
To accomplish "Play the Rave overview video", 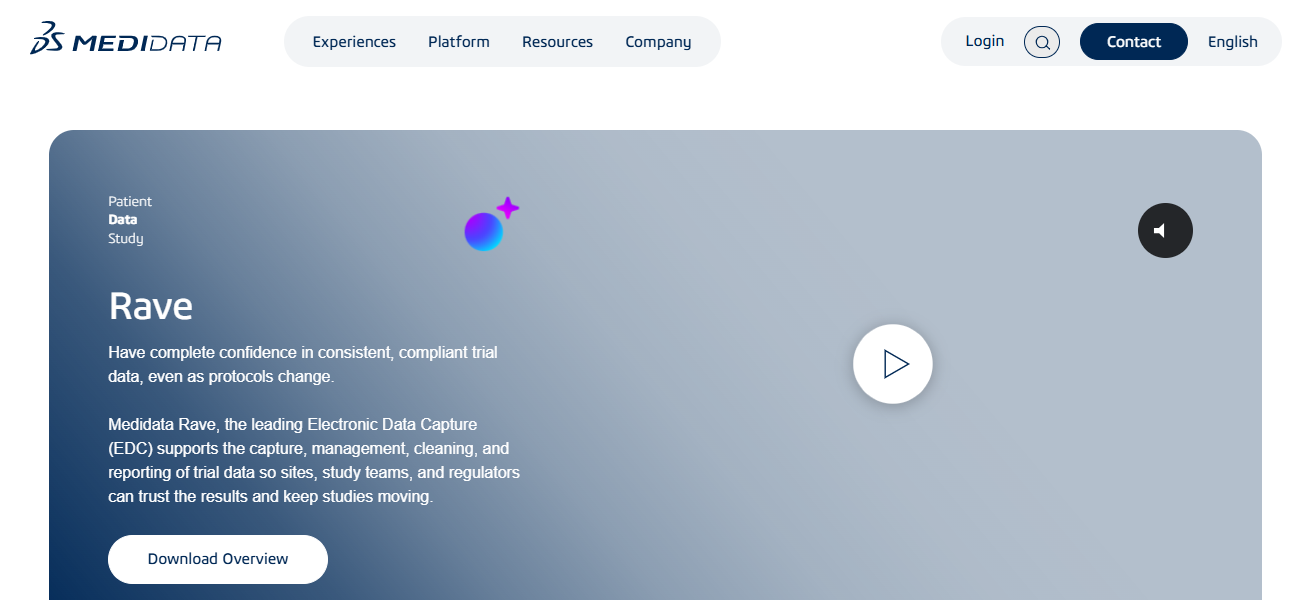I will (893, 364).
